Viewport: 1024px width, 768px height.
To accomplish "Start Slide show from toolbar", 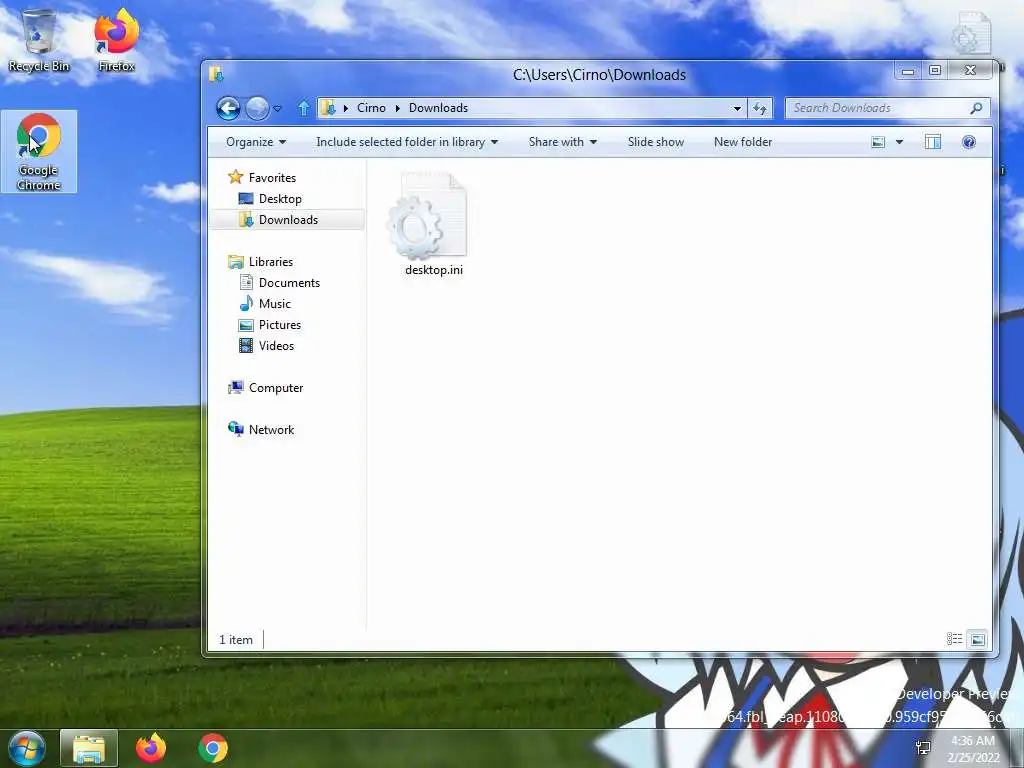I will (656, 142).
